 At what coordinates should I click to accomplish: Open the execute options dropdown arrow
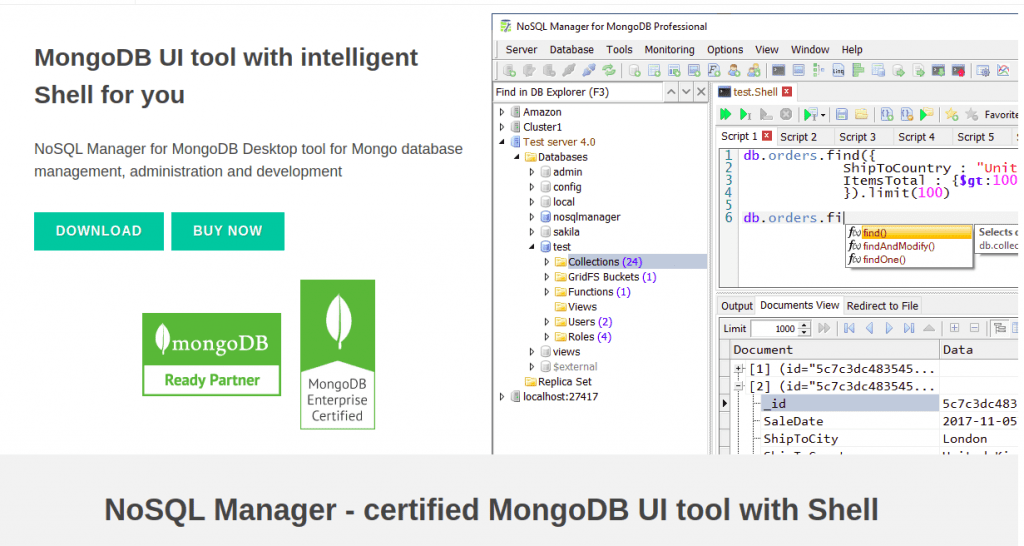823,116
